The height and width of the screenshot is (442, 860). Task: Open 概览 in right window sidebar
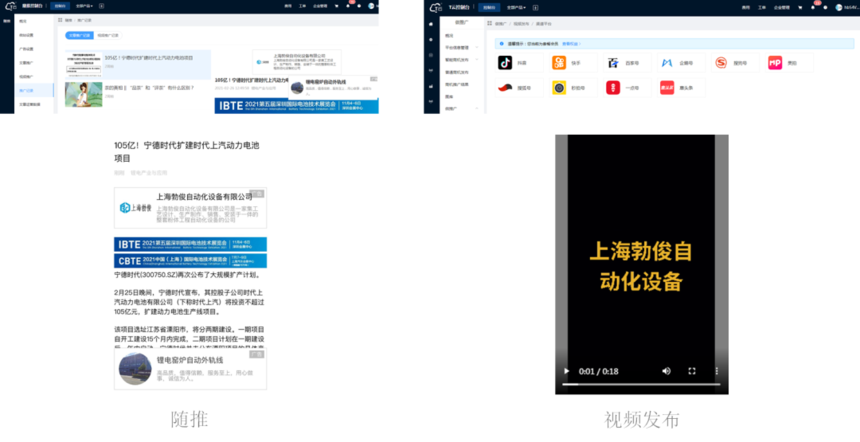pyautogui.click(x=450, y=36)
